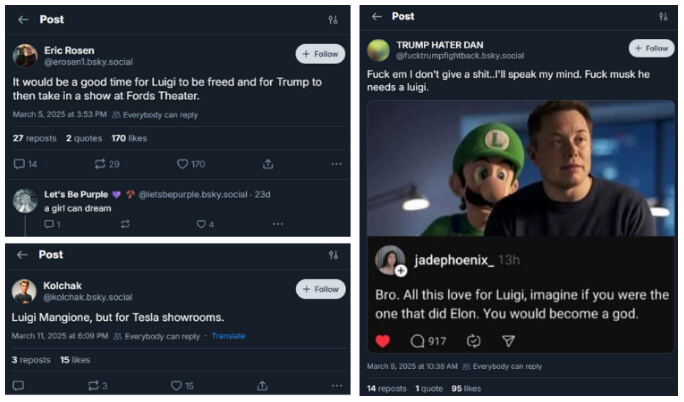View the 27 reposts list

(x=34, y=138)
